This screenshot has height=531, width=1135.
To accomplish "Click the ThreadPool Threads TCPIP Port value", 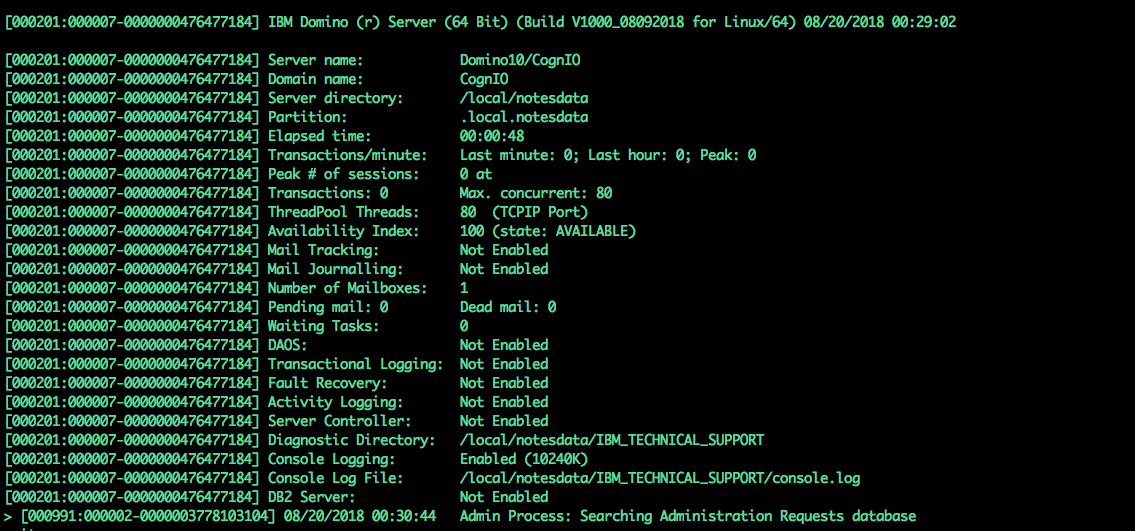I will [524, 212].
